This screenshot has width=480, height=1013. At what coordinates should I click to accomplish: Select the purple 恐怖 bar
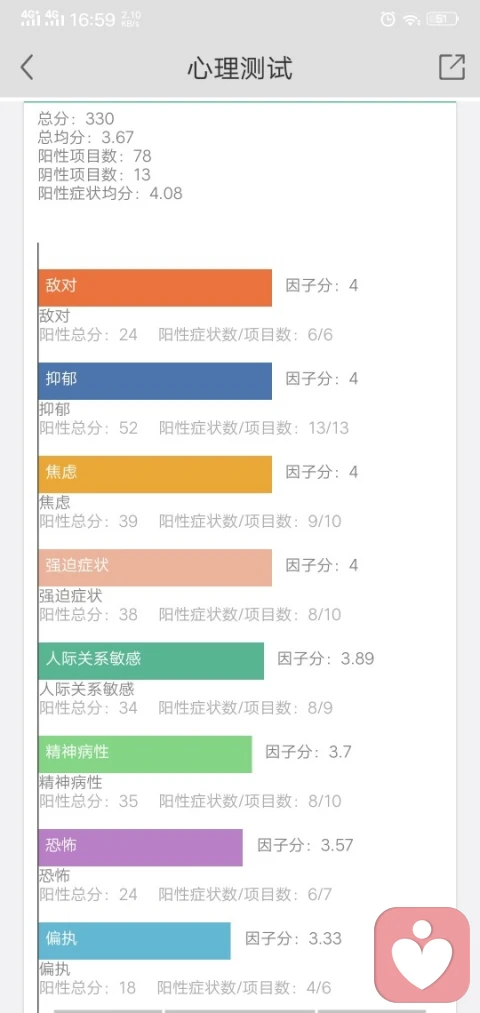coord(141,847)
